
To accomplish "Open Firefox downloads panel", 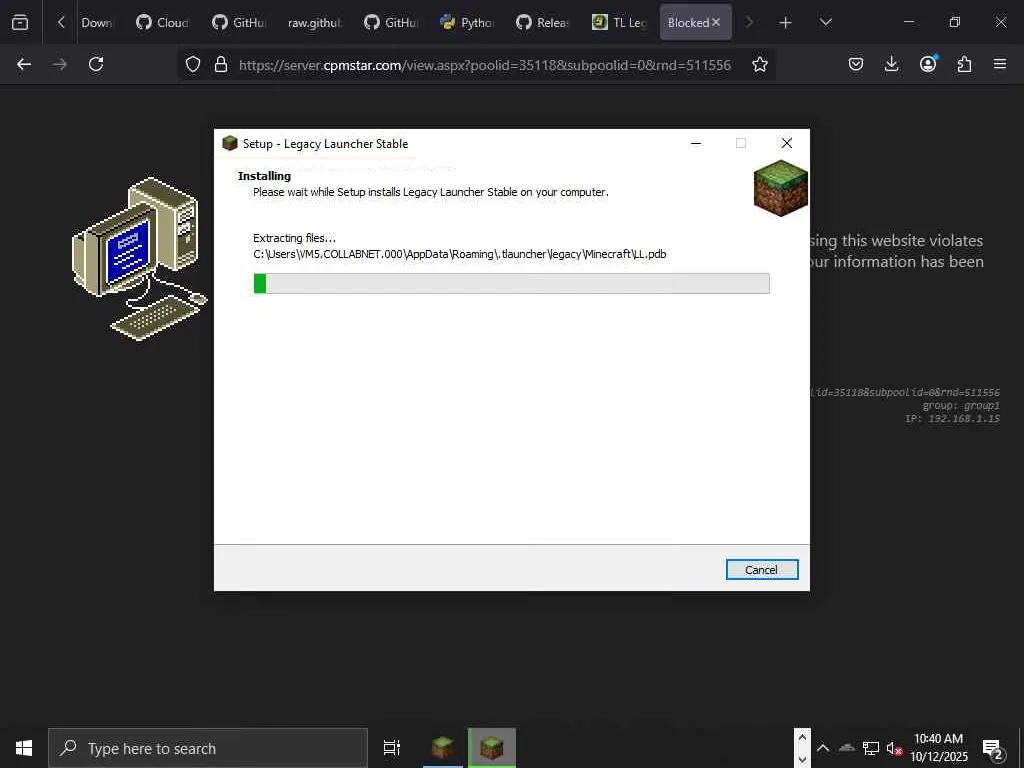I will 891,64.
